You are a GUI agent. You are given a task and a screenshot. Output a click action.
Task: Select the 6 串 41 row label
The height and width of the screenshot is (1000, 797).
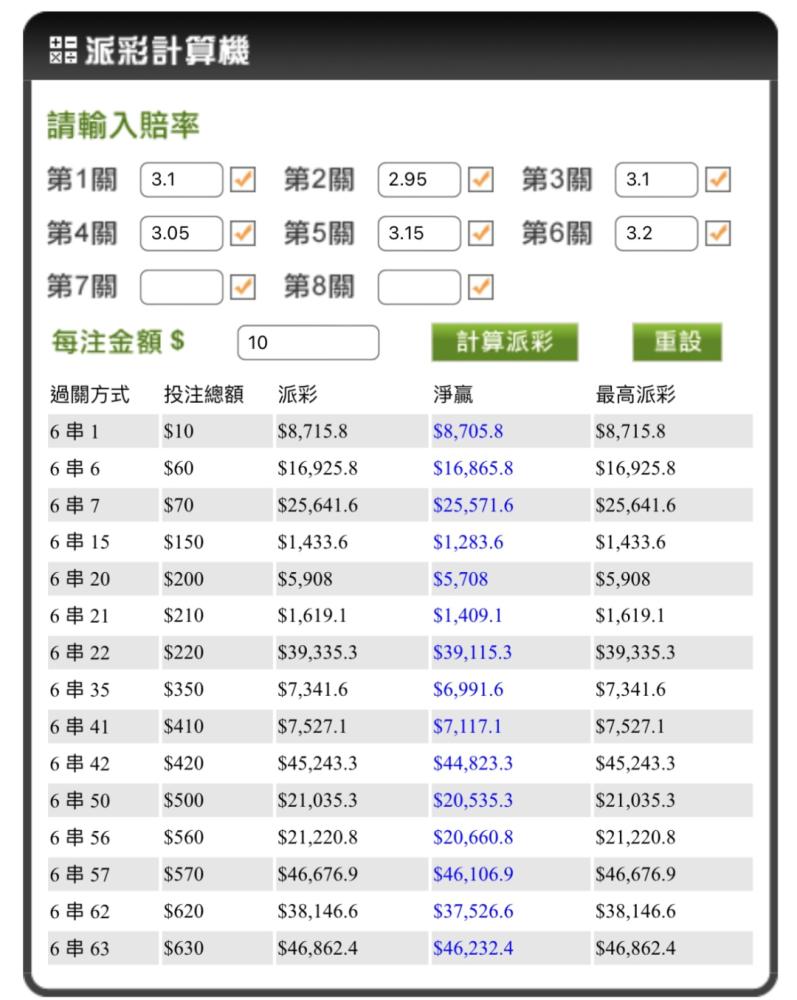click(80, 726)
